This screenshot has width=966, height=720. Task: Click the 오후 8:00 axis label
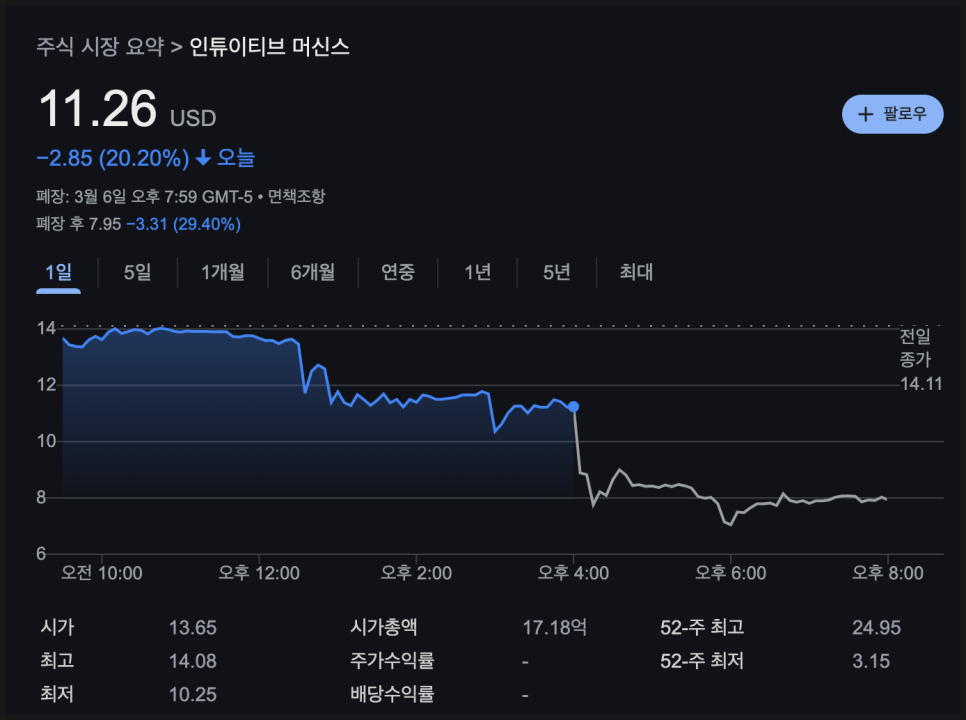tap(888, 573)
